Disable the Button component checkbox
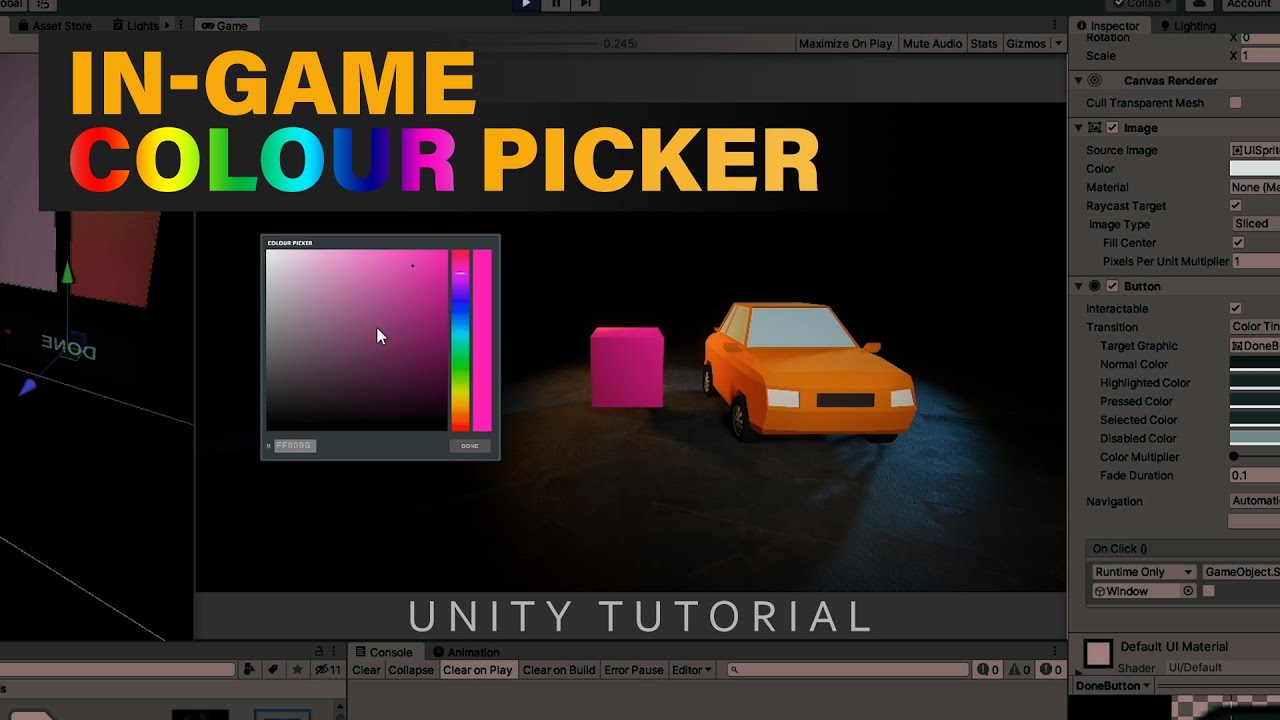The width and height of the screenshot is (1280, 720). (x=1112, y=286)
